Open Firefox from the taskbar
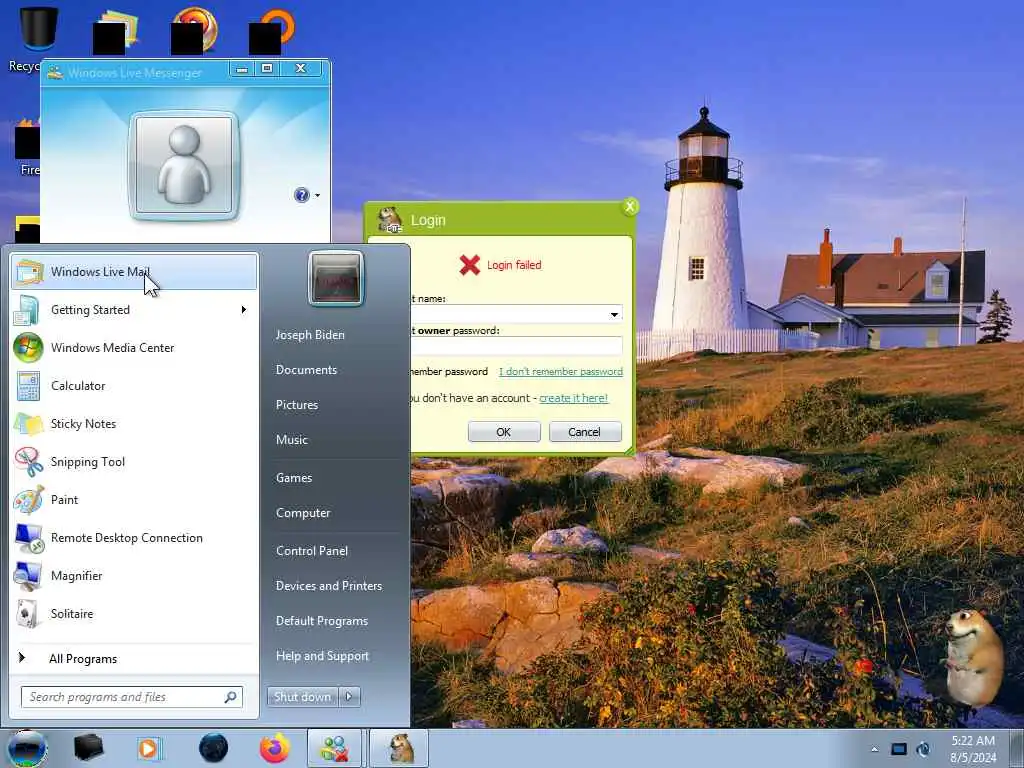 click(x=275, y=748)
